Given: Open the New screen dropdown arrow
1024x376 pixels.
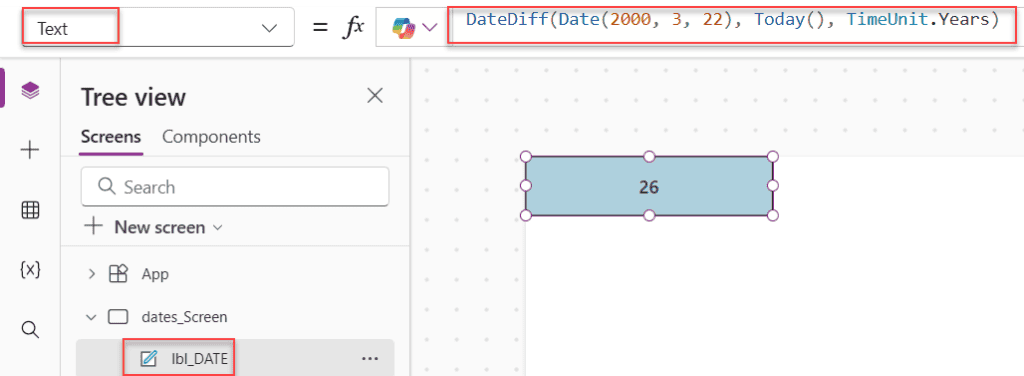Looking at the screenshot, I should point(218,228).
